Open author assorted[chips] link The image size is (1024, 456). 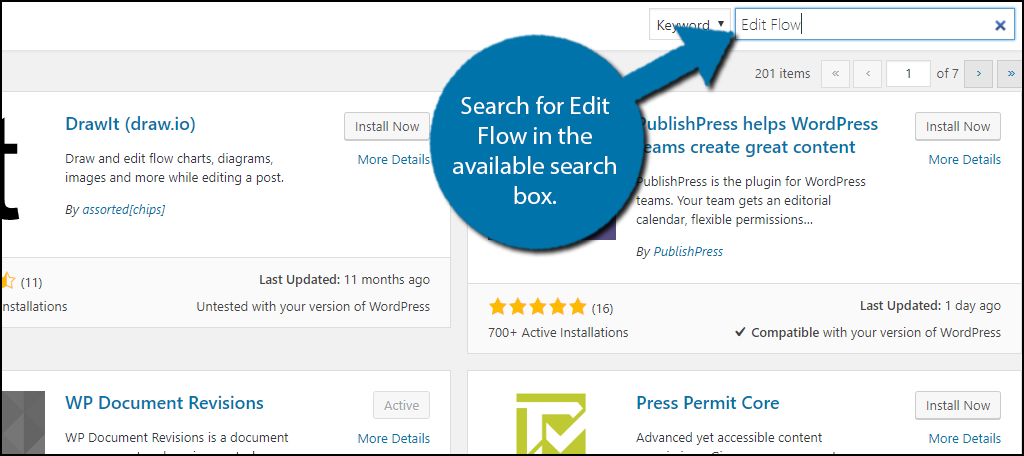tap(123, 210)
